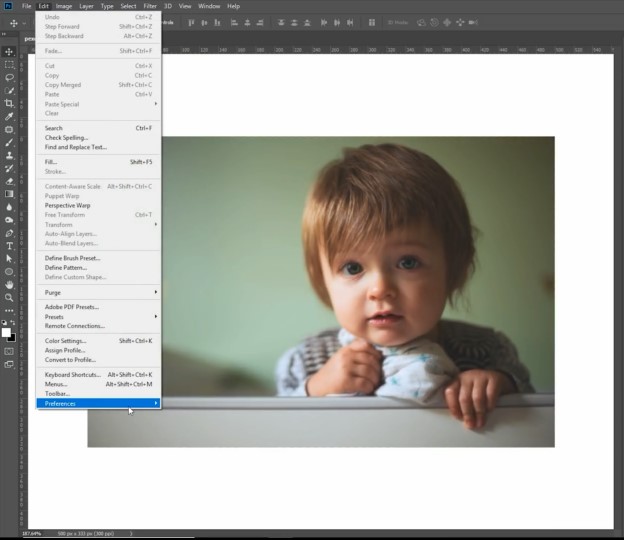Screen dimensions: 624x540
Task: Switch foreground and background colors arrow
Action: tap(13, 322)
